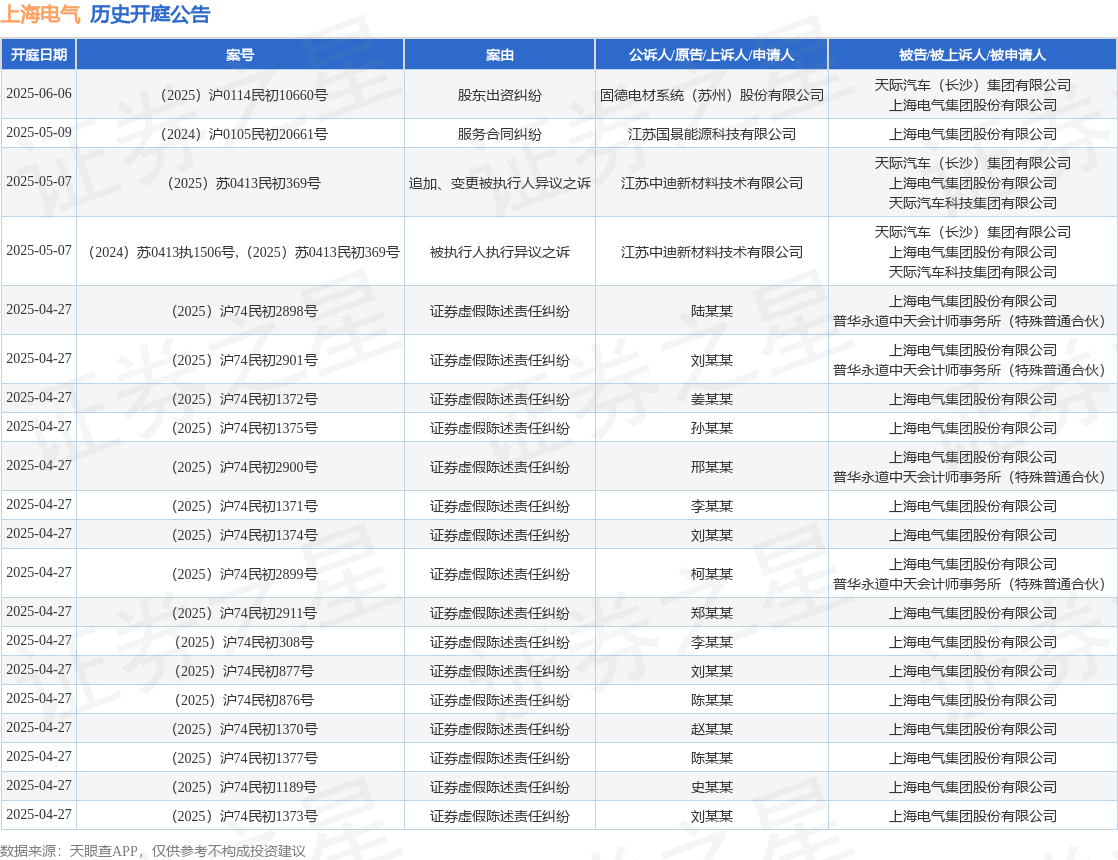Image resolution: width=1118 pixels, height=860 pixels.
Task: Click case number (2025)沪74民初1373号
Action: click(x=240, y=817)
